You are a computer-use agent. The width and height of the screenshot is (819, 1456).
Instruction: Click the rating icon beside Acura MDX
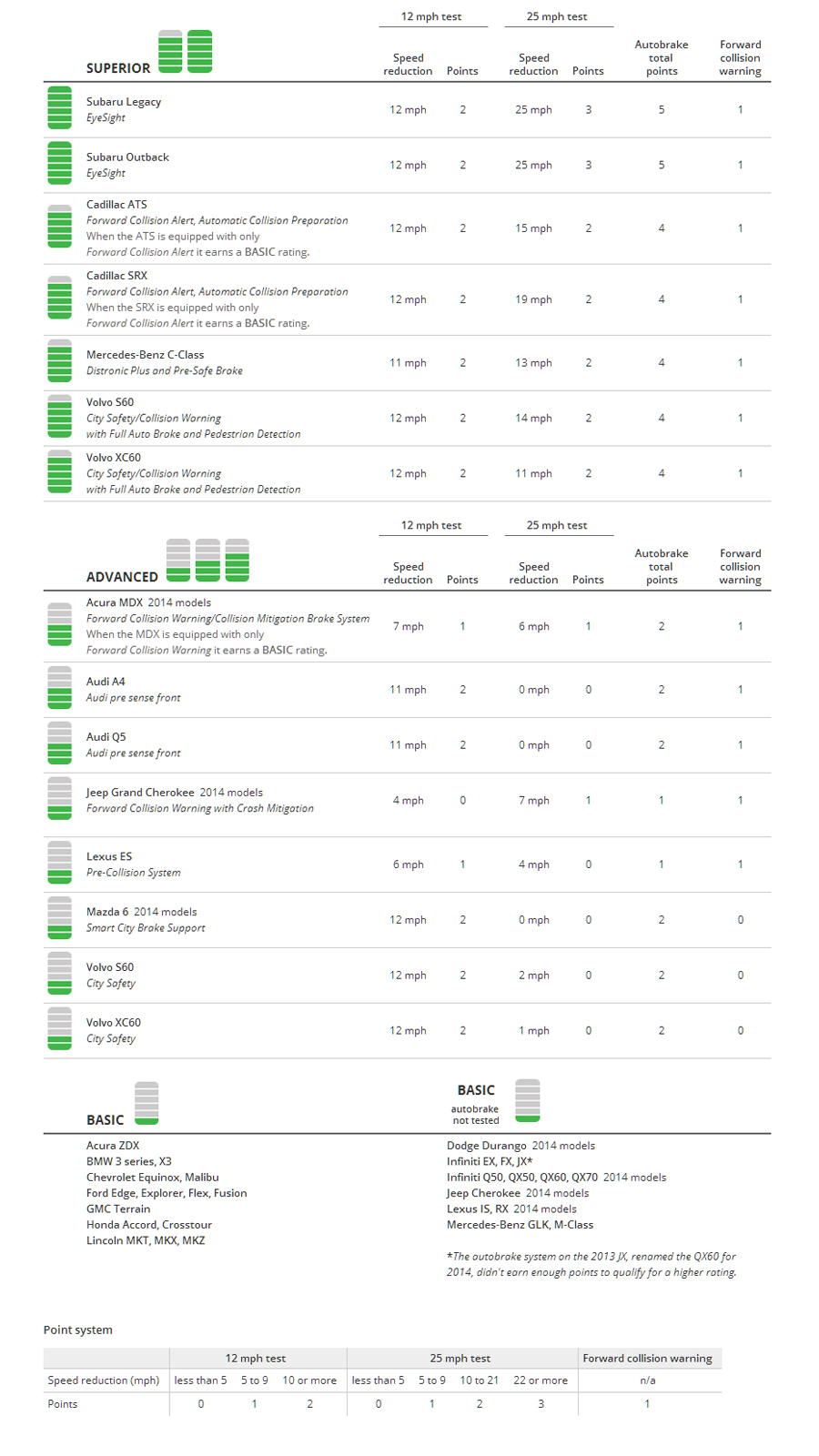click(x=59, y=624)
